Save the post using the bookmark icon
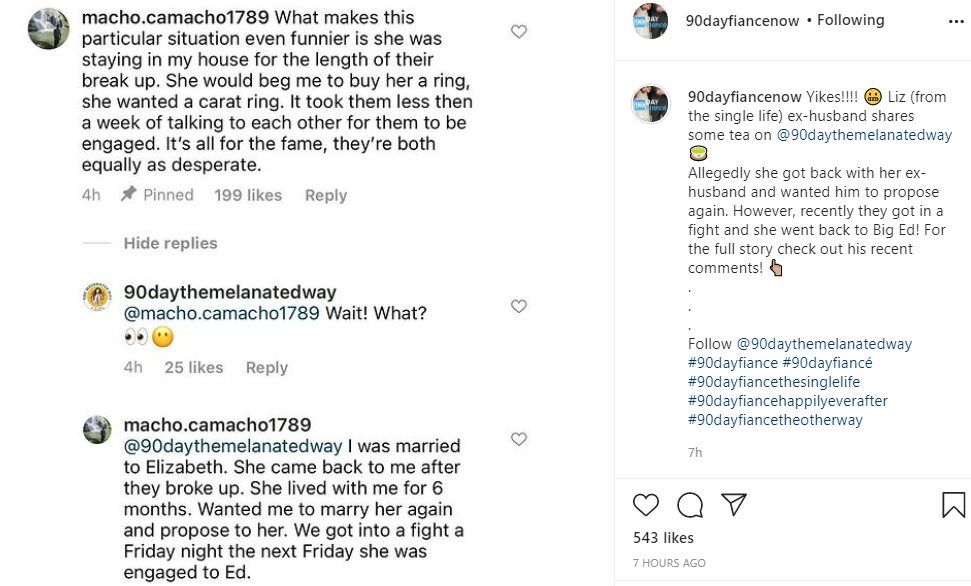The height and width of the screenshot is (586, 971). pos(953,505)
